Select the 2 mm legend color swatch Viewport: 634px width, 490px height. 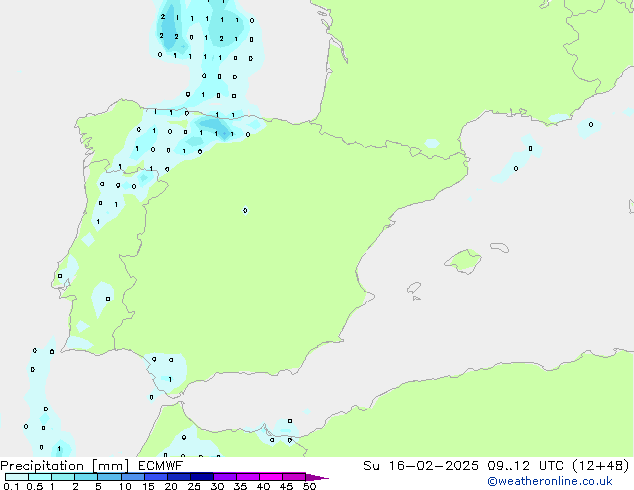pyautogui.click(x=86, y=477)
